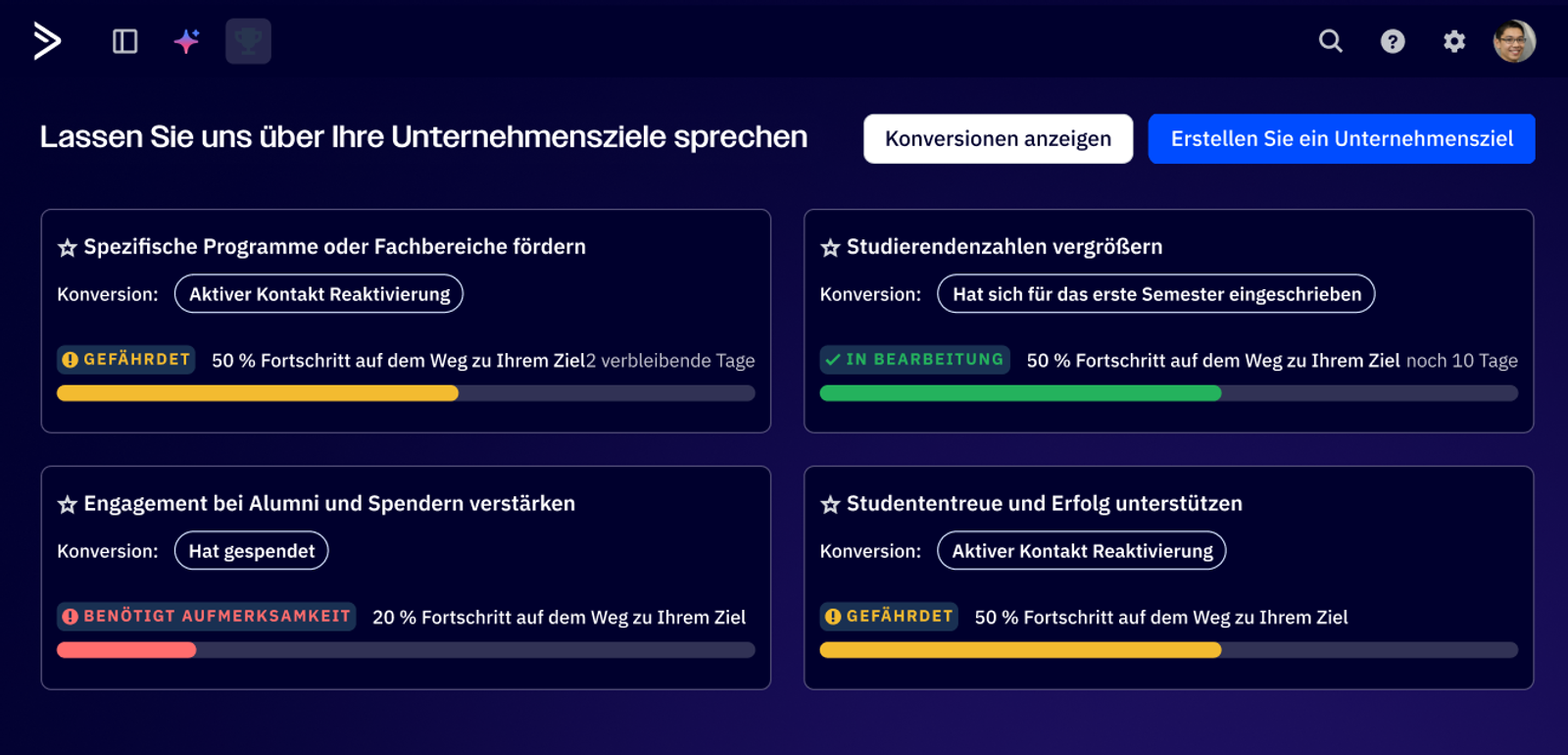The width and height of the screenshot is (1568, 755).
Task: Open the user profile avatar
Action: click(1513, 41)
